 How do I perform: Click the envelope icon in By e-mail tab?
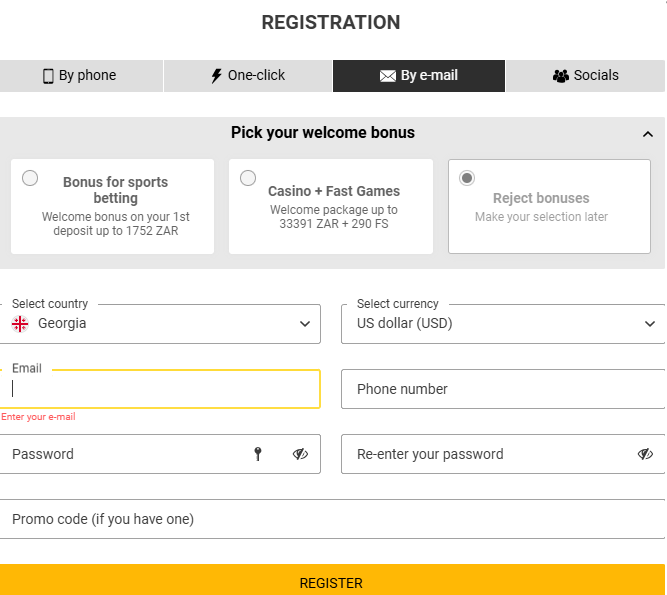click(x=388, y=76)
